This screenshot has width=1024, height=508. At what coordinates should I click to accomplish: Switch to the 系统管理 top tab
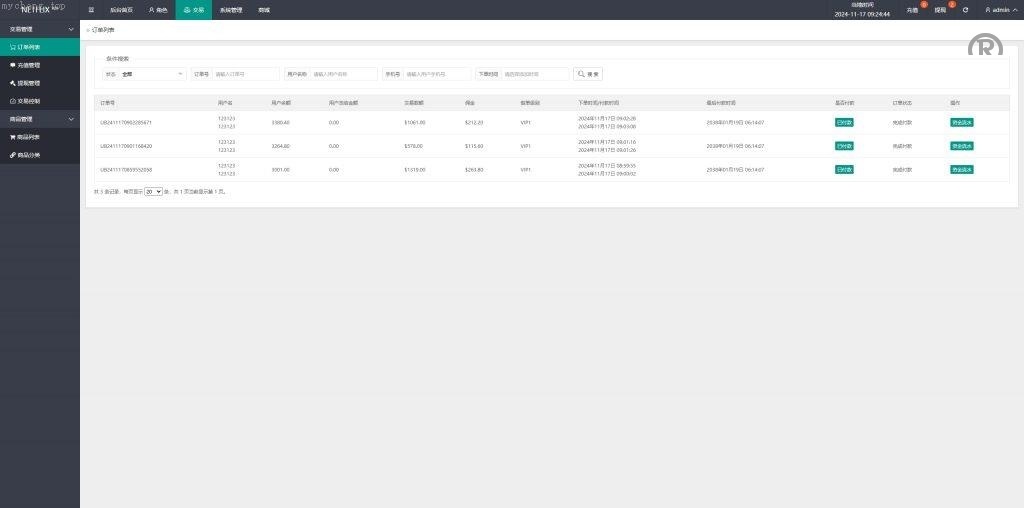231,10
